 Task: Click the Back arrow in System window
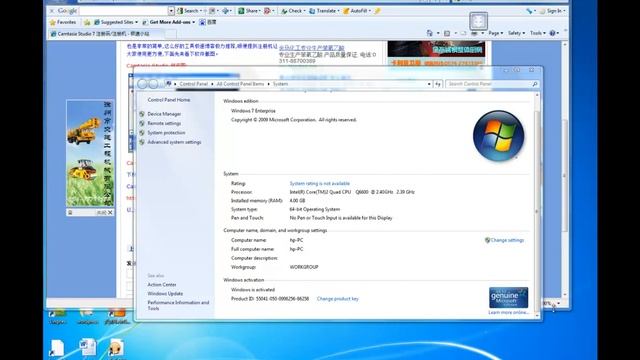coord(142,84)
